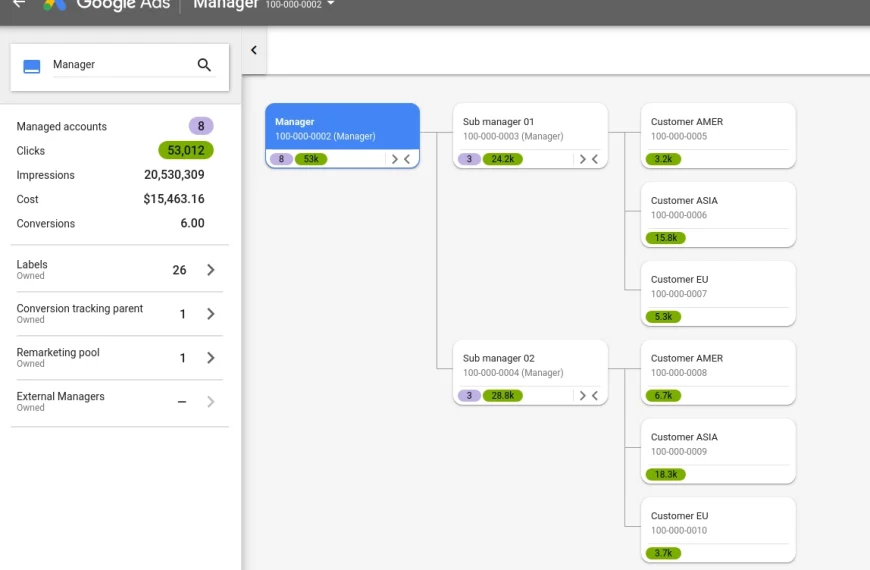Click the back arrow in the header
Image resolution: width=870 pixels, height=570 pixels.
click(19, 4)
